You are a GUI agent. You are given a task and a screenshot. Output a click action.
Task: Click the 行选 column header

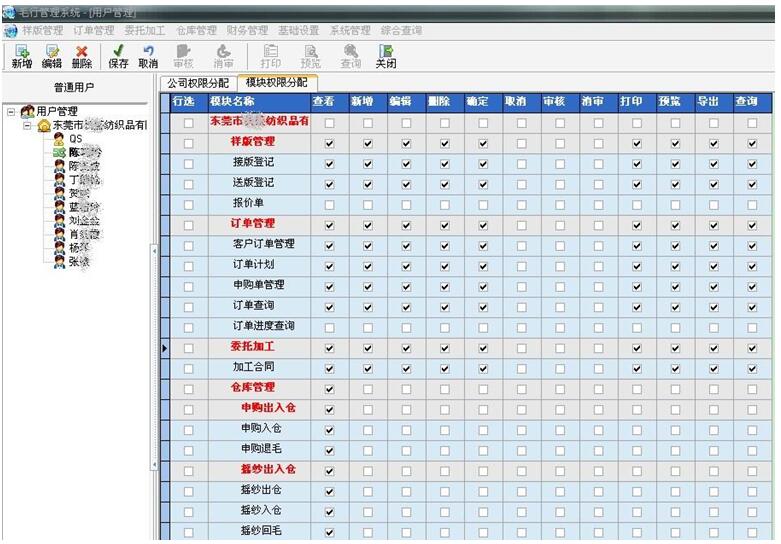pos(189,102)
